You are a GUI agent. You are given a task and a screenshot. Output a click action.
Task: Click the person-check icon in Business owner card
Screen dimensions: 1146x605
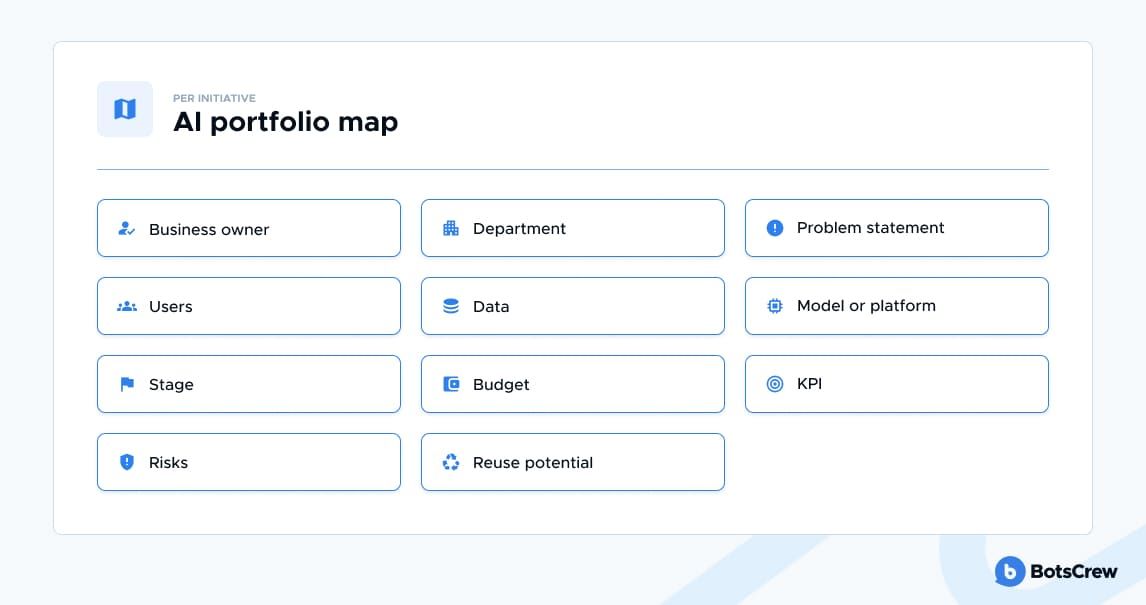pos(126,229)
